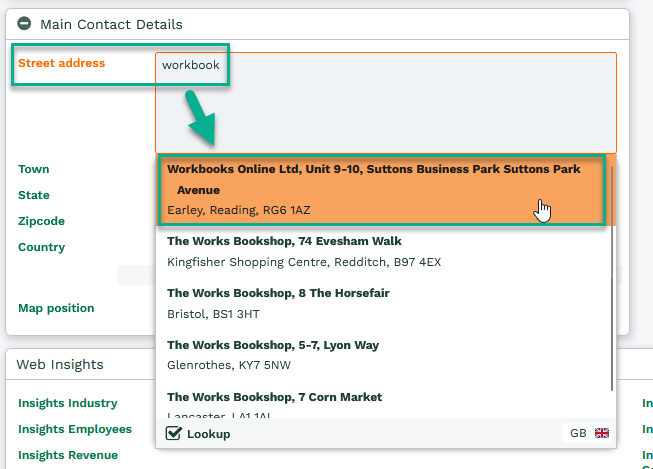Select the Workbooks Online Ltd address suggestion
Screen dimensions: 653x469
[x=386, y=190]
